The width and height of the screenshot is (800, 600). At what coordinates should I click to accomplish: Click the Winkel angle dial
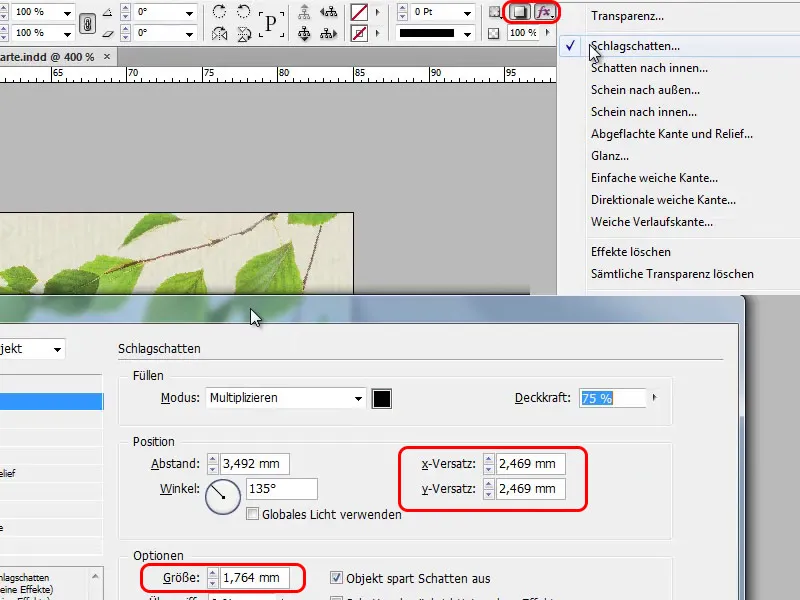(x=223, y=496)
